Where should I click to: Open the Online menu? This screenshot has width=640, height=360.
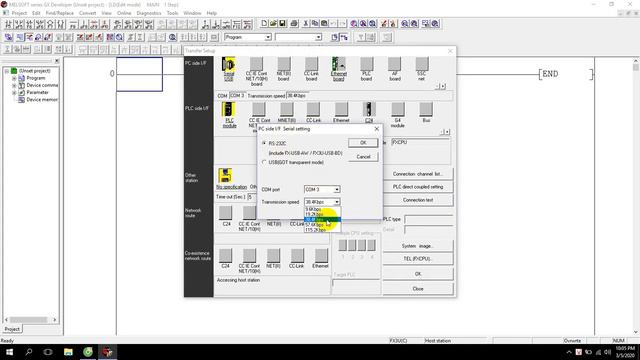pyautogui.click(x=124, y=13)
